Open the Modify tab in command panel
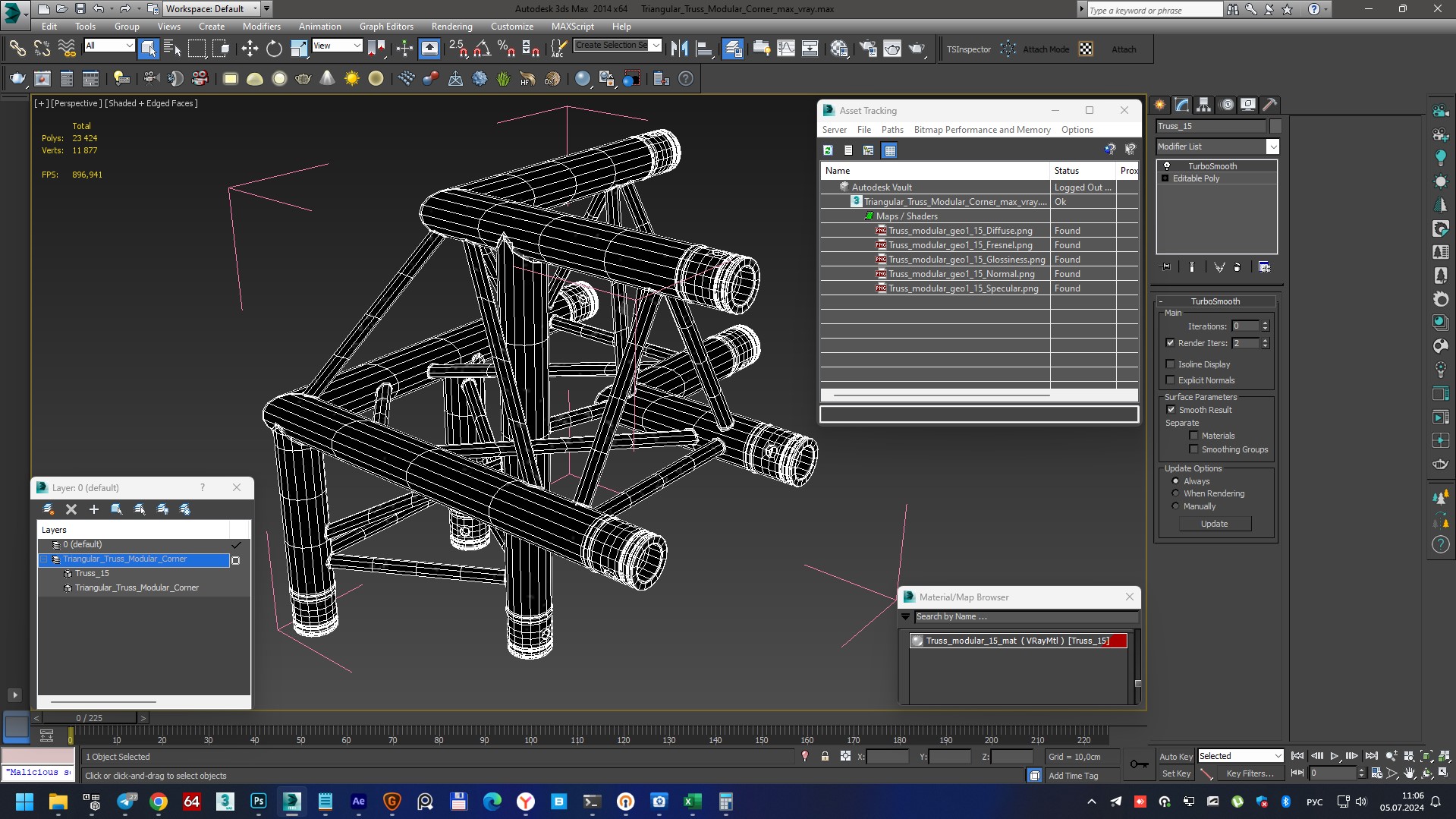Screen dimensions: 1456x819 (x=1182, y=105)
